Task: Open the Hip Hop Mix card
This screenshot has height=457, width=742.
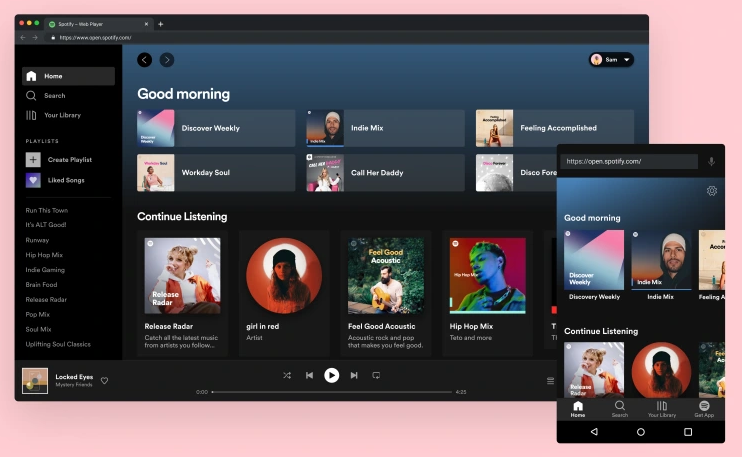Action: tap(487, 293)
